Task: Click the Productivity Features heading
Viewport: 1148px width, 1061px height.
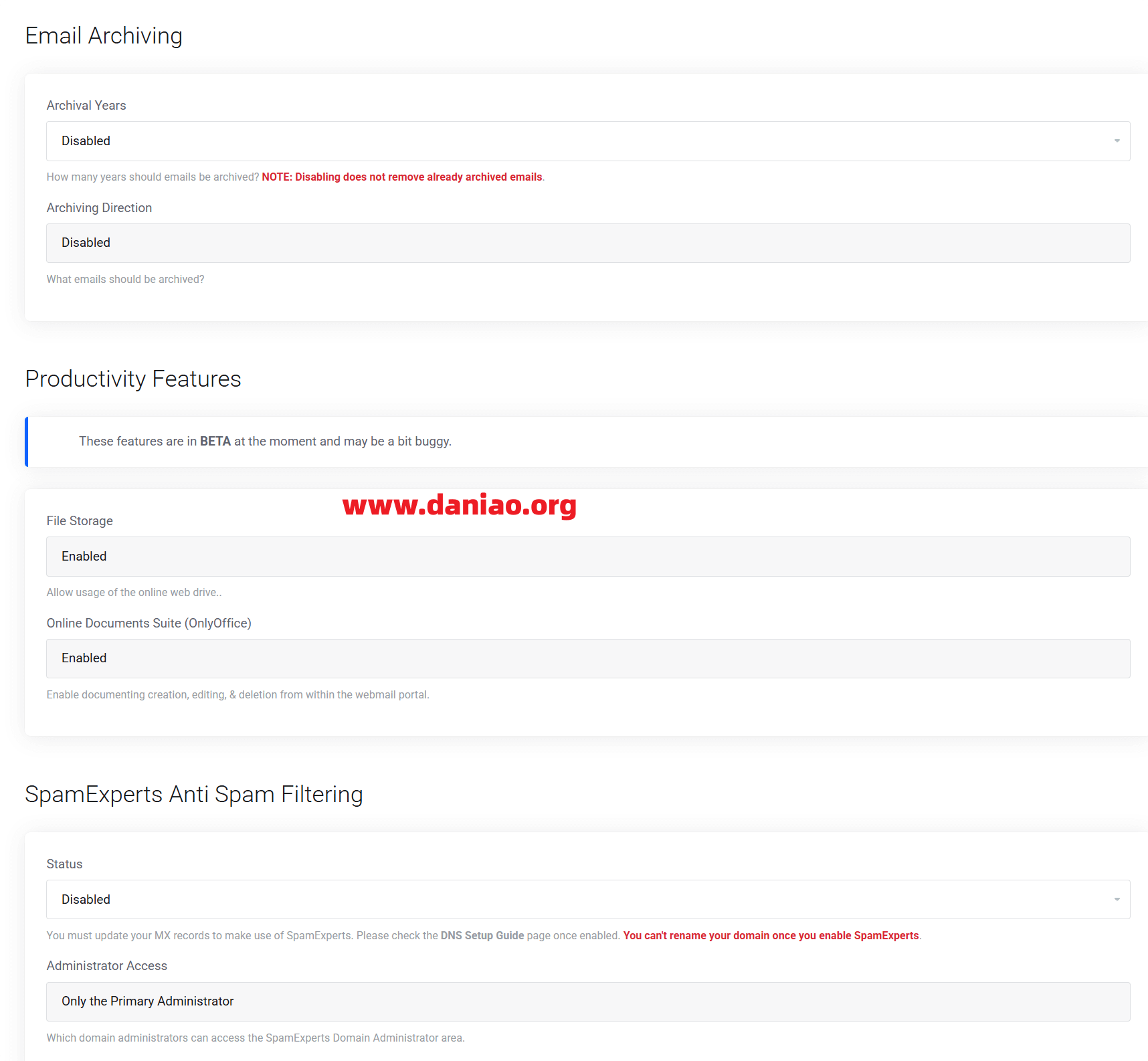Action: click(133, 379)
